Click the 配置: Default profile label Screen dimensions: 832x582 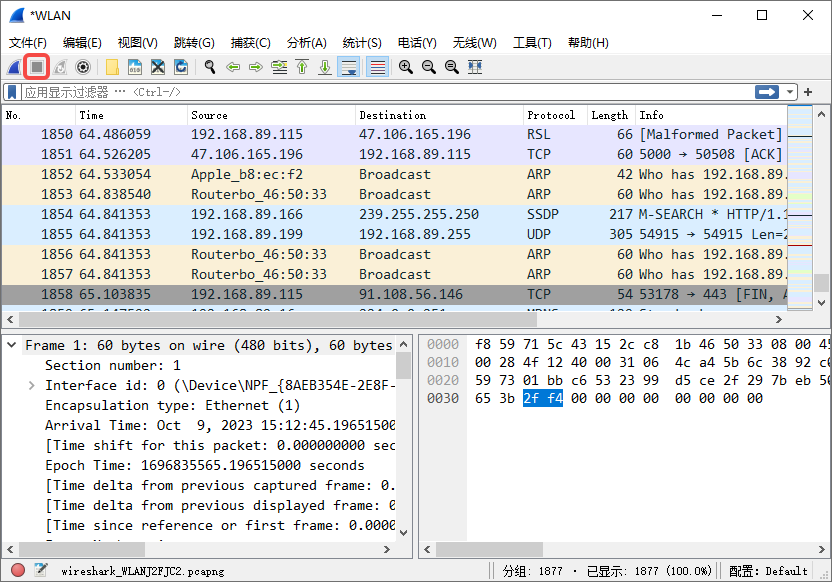coord(768,571)
